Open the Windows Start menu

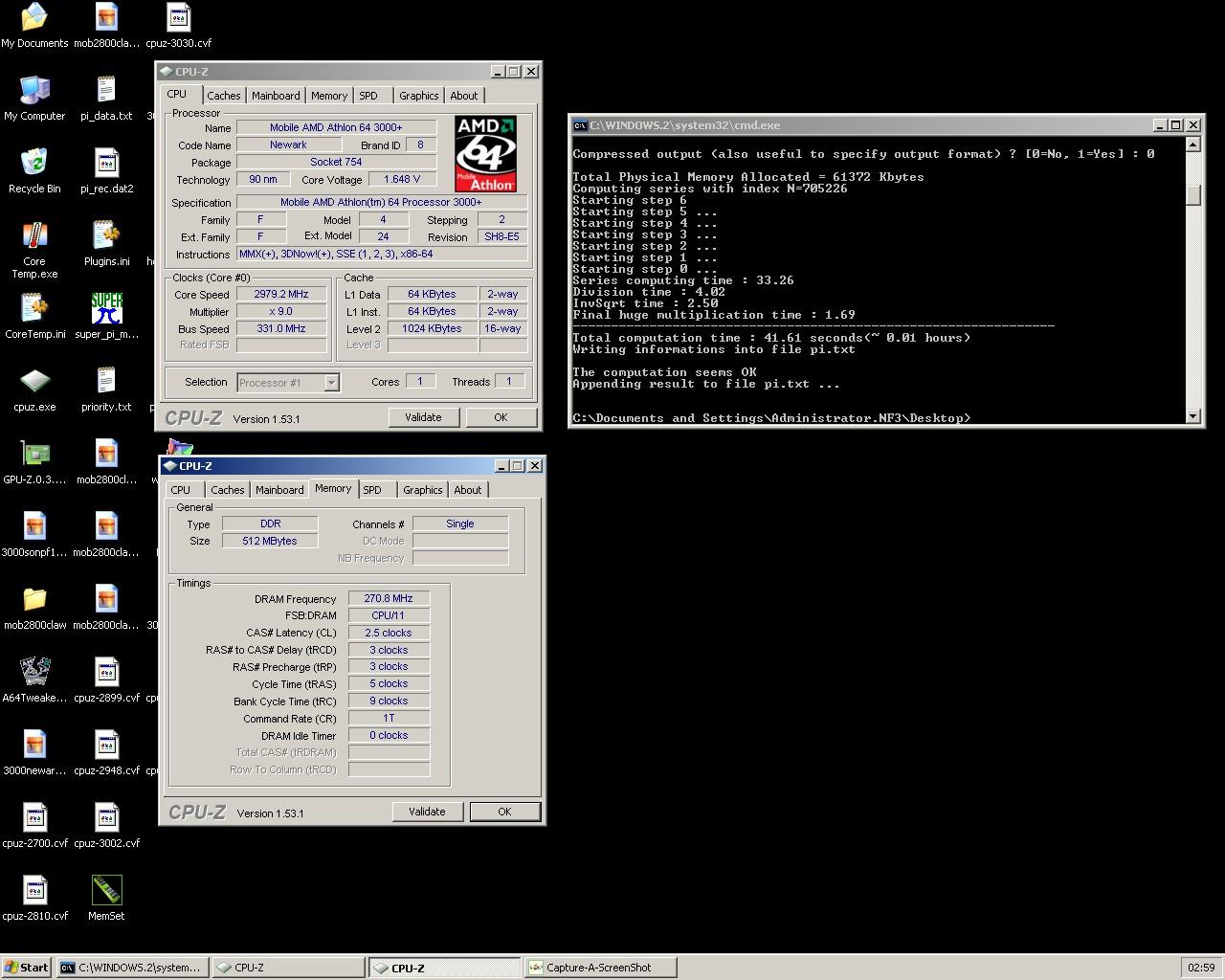tap(27, 968)
